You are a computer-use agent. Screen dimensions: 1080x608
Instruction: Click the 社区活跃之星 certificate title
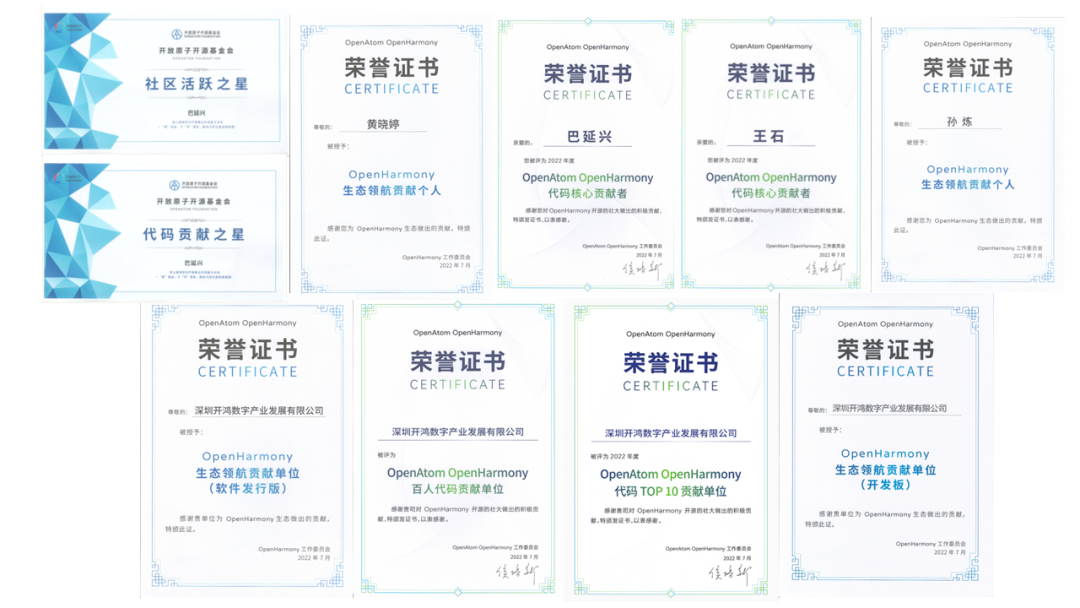point(196,84)
